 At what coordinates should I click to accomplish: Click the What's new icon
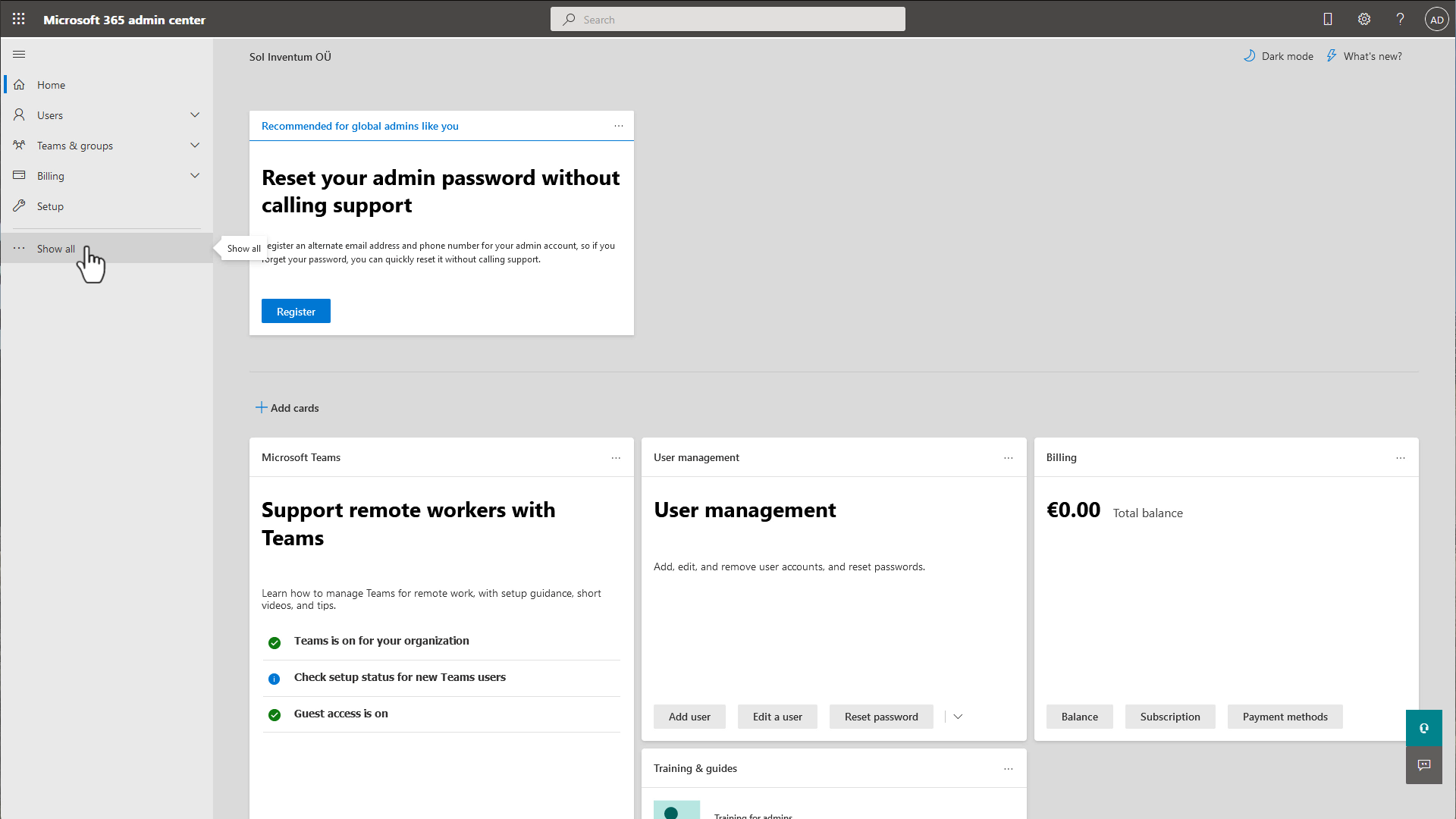click(x=1332, y=56)
